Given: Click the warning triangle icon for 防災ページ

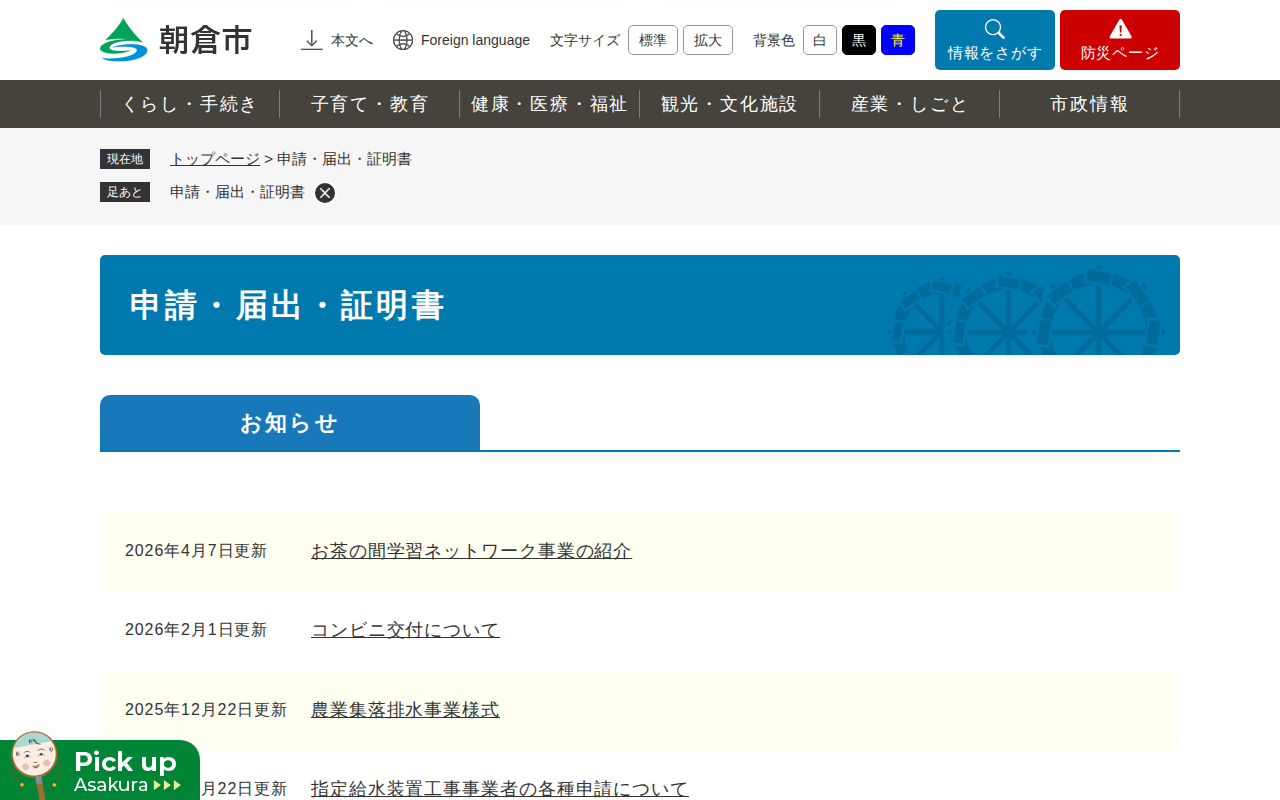Looking at the screenshot, I should pos(1120,29).
